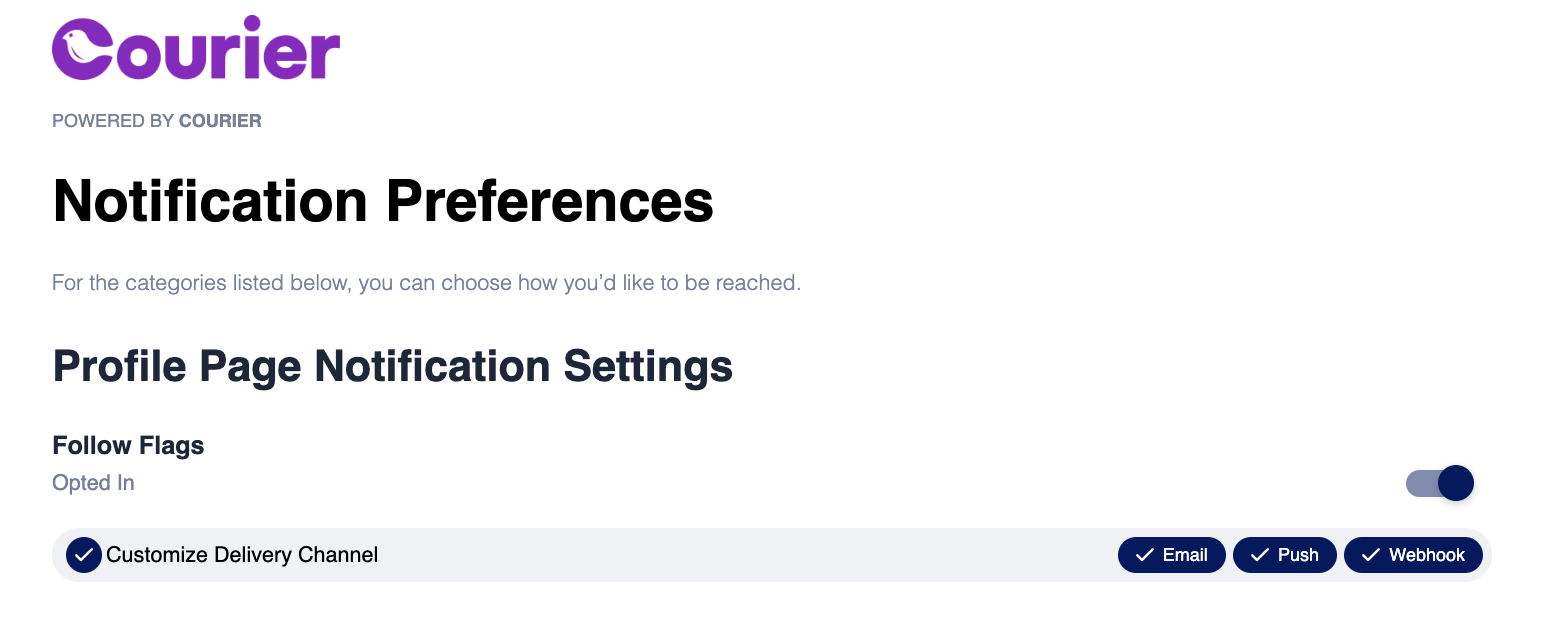Click the Profile Page Notification Settings heading
This screenshot has height=626, width=1546.
tap(392, 366)
